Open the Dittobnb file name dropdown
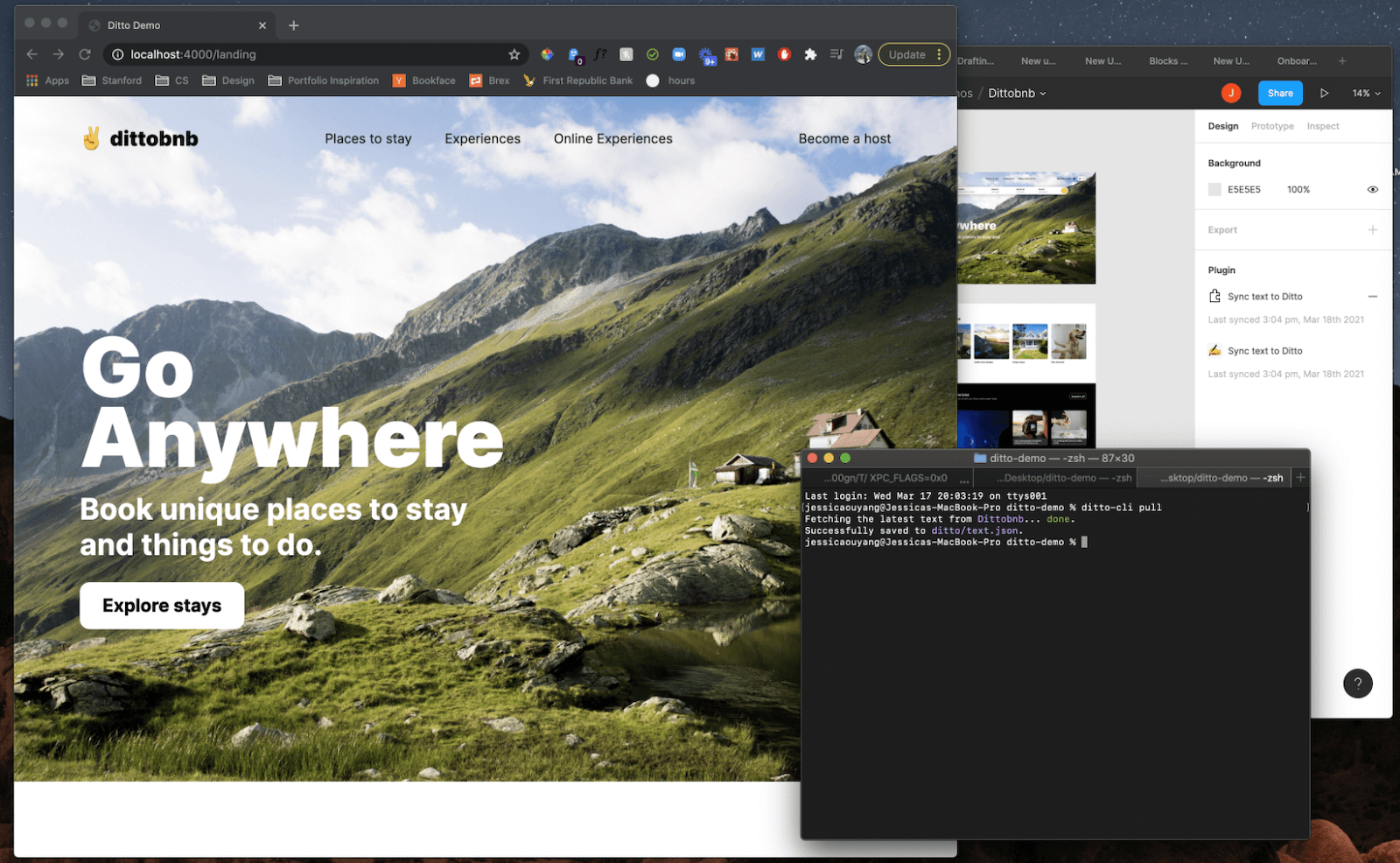The image size is (1400, 863). (x=1017, y=93)
